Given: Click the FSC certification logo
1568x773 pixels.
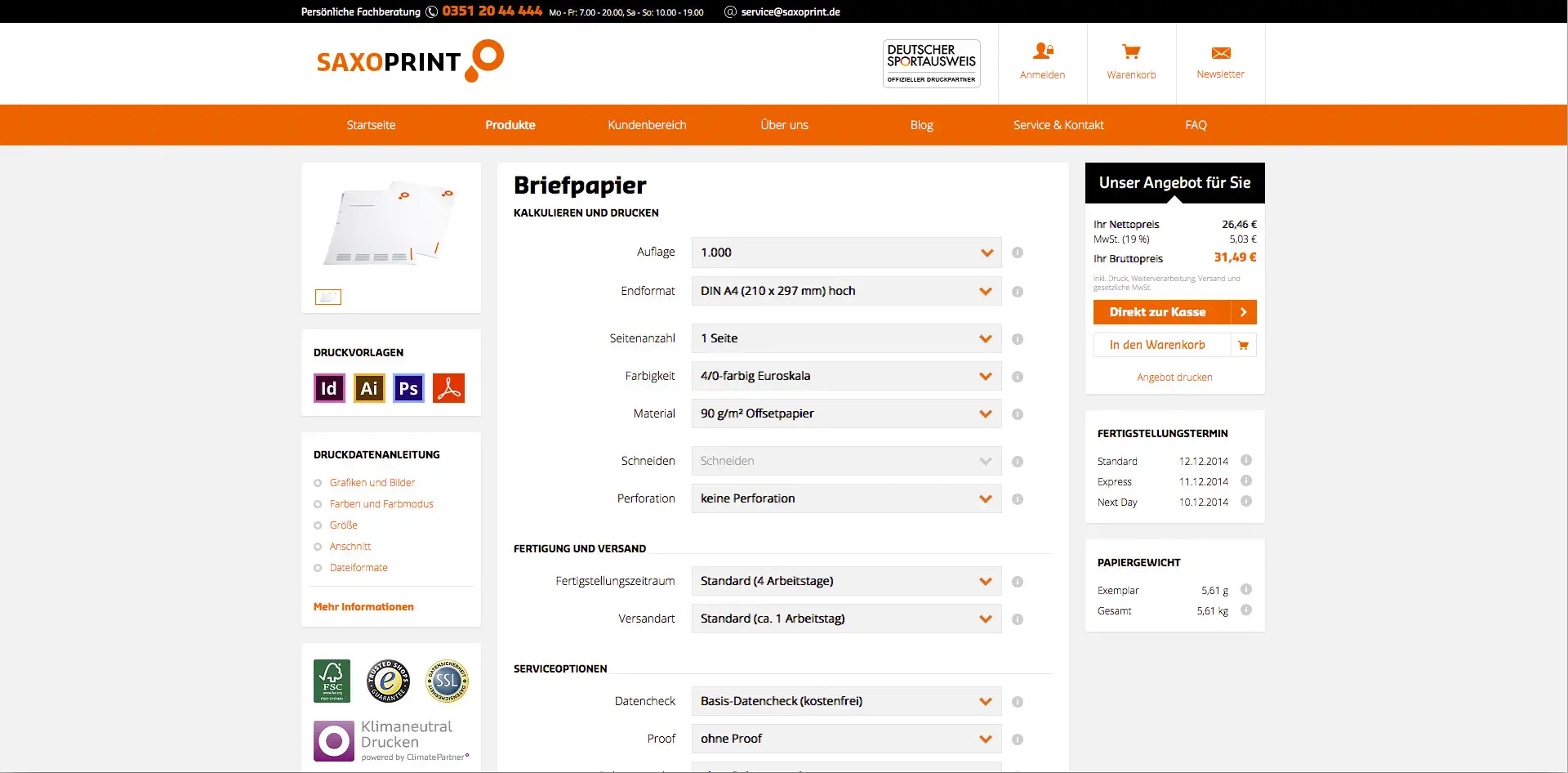Looking at the screenshot, I should pos(332,681).
